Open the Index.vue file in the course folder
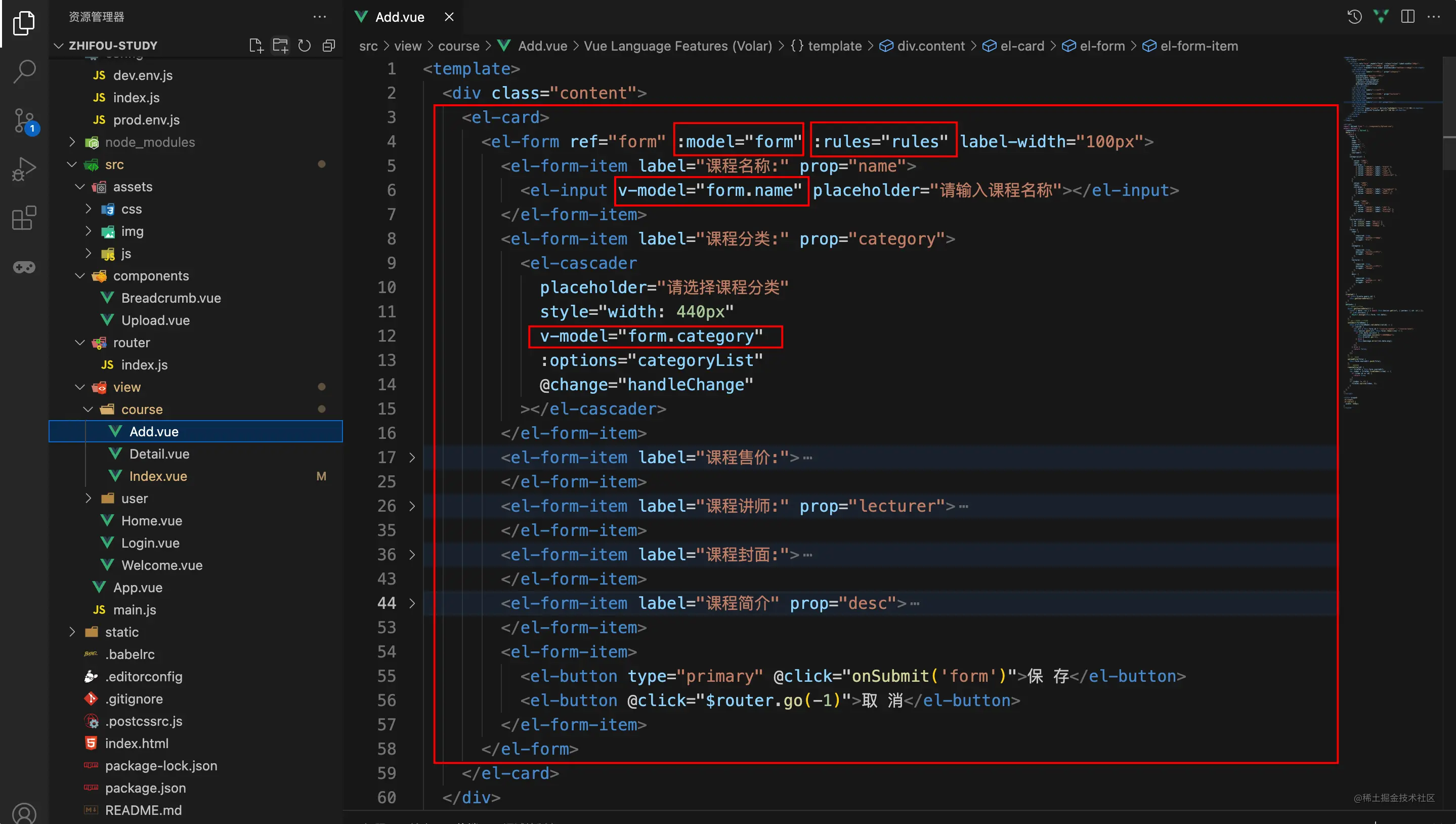Screen dimensions: 1456x824 pos(158,476)
